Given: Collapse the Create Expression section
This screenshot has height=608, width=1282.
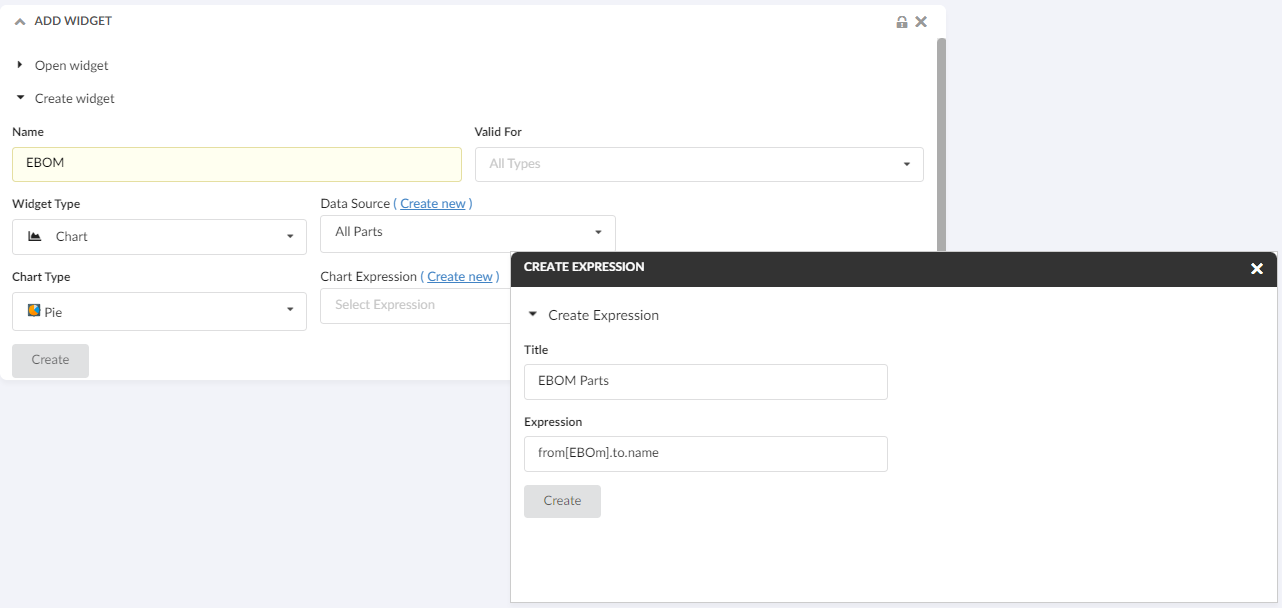Looking at the screenshot, I should pyautogui.click(x=533, y=315).
